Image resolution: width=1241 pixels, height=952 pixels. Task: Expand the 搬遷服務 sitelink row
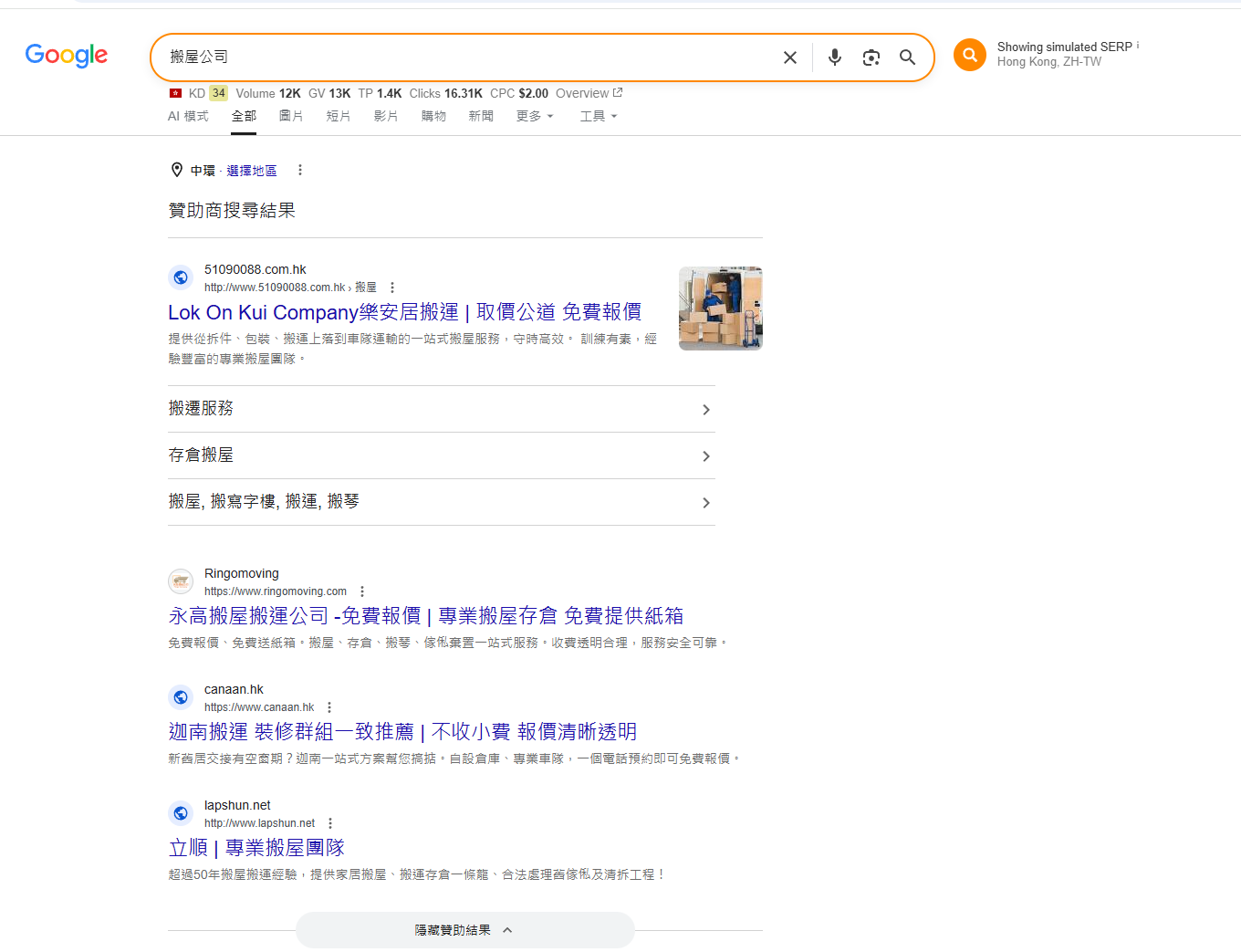click(442, 409)
